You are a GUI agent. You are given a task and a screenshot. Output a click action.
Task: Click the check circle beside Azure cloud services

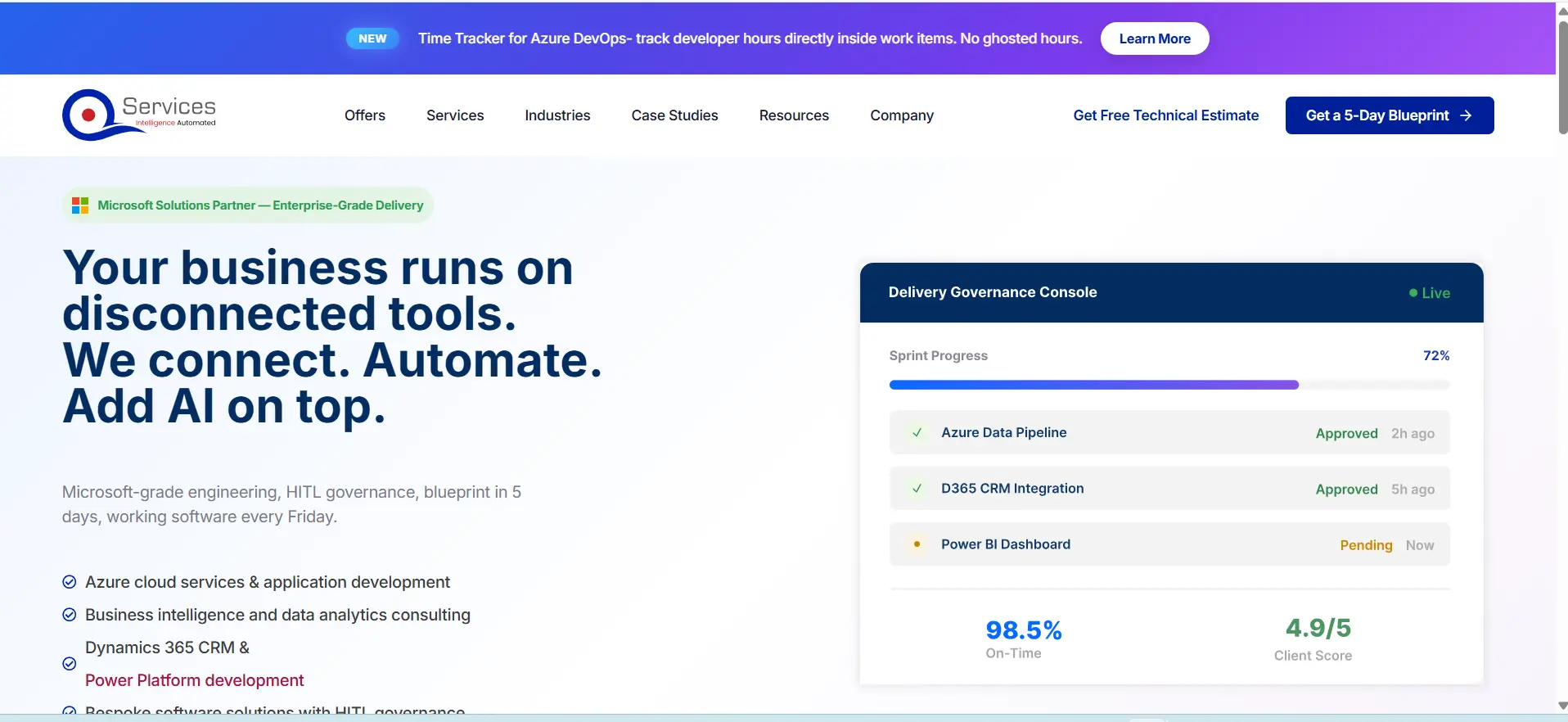coord(70,582)
